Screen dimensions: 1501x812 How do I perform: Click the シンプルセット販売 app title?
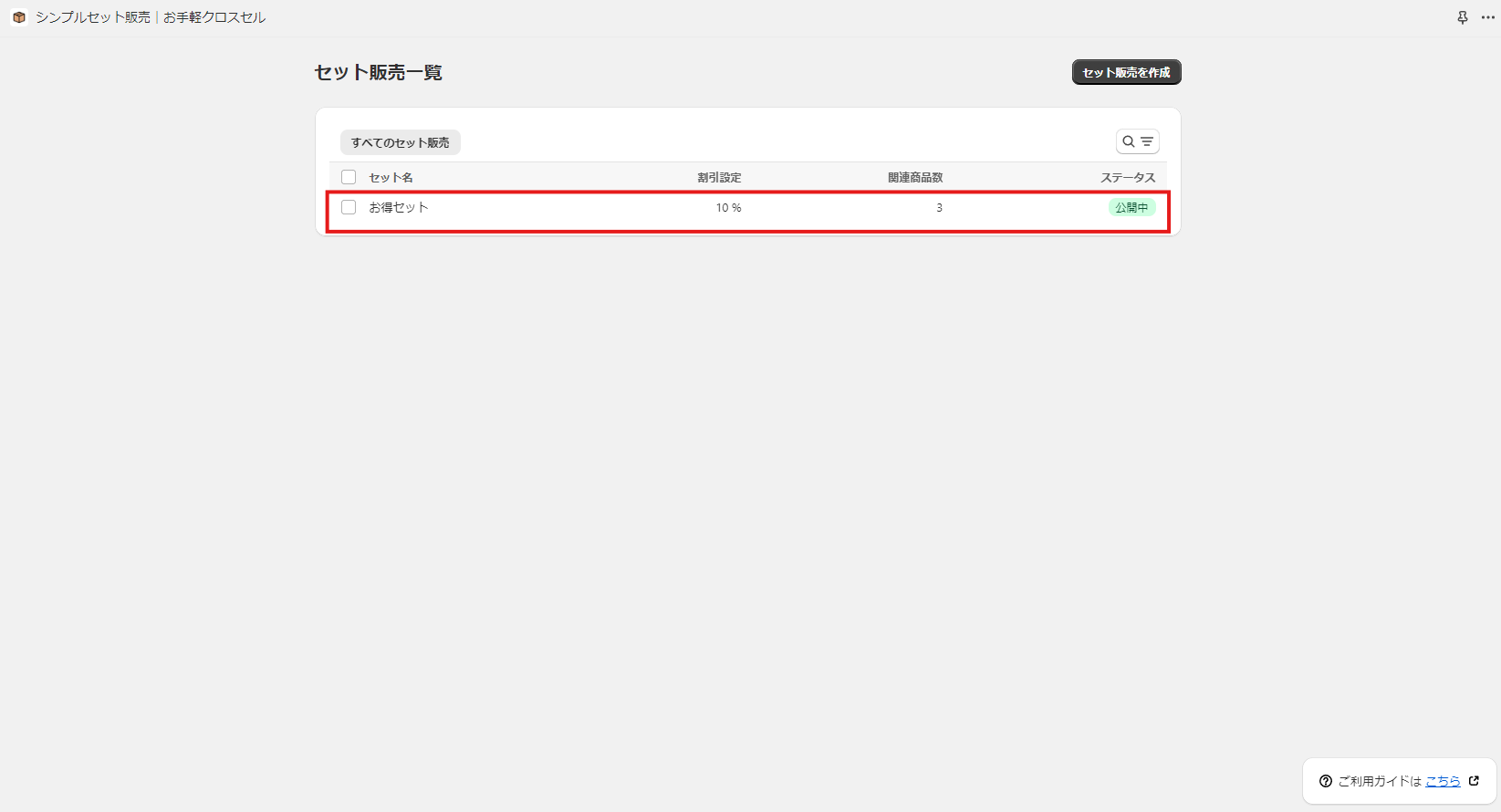pyautogui.click(x=151, y=17)
